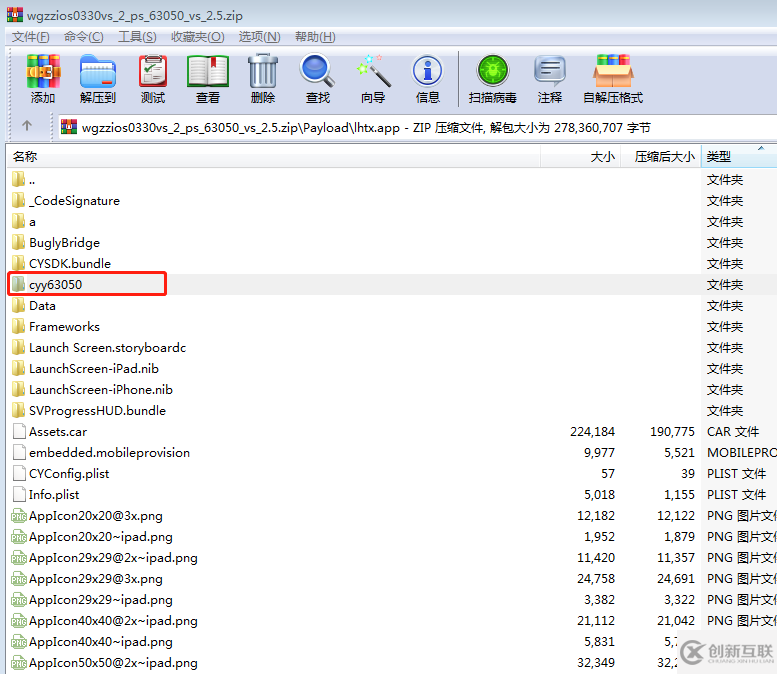Select AppIcon29x29@2x~ipad.png file
Viewport: 777px width, 674px height.
(105, 558)
